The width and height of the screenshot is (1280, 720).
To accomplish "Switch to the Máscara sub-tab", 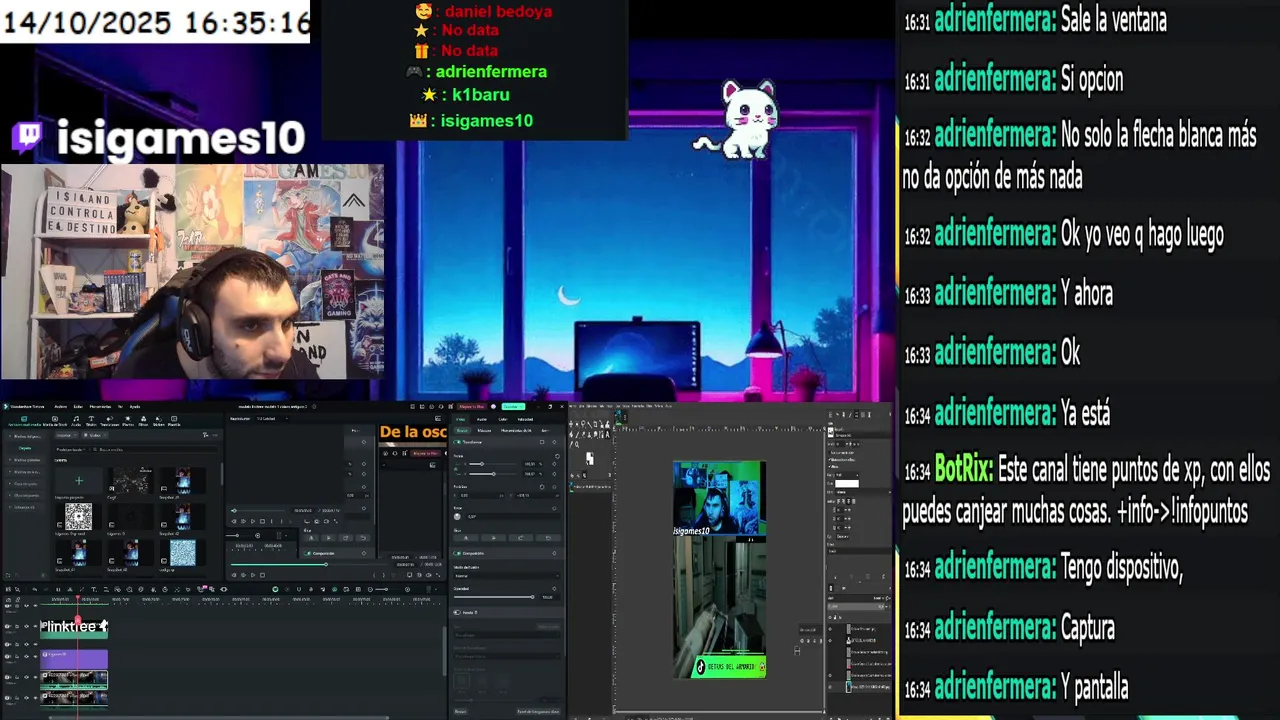I will (x=484, y=430).
